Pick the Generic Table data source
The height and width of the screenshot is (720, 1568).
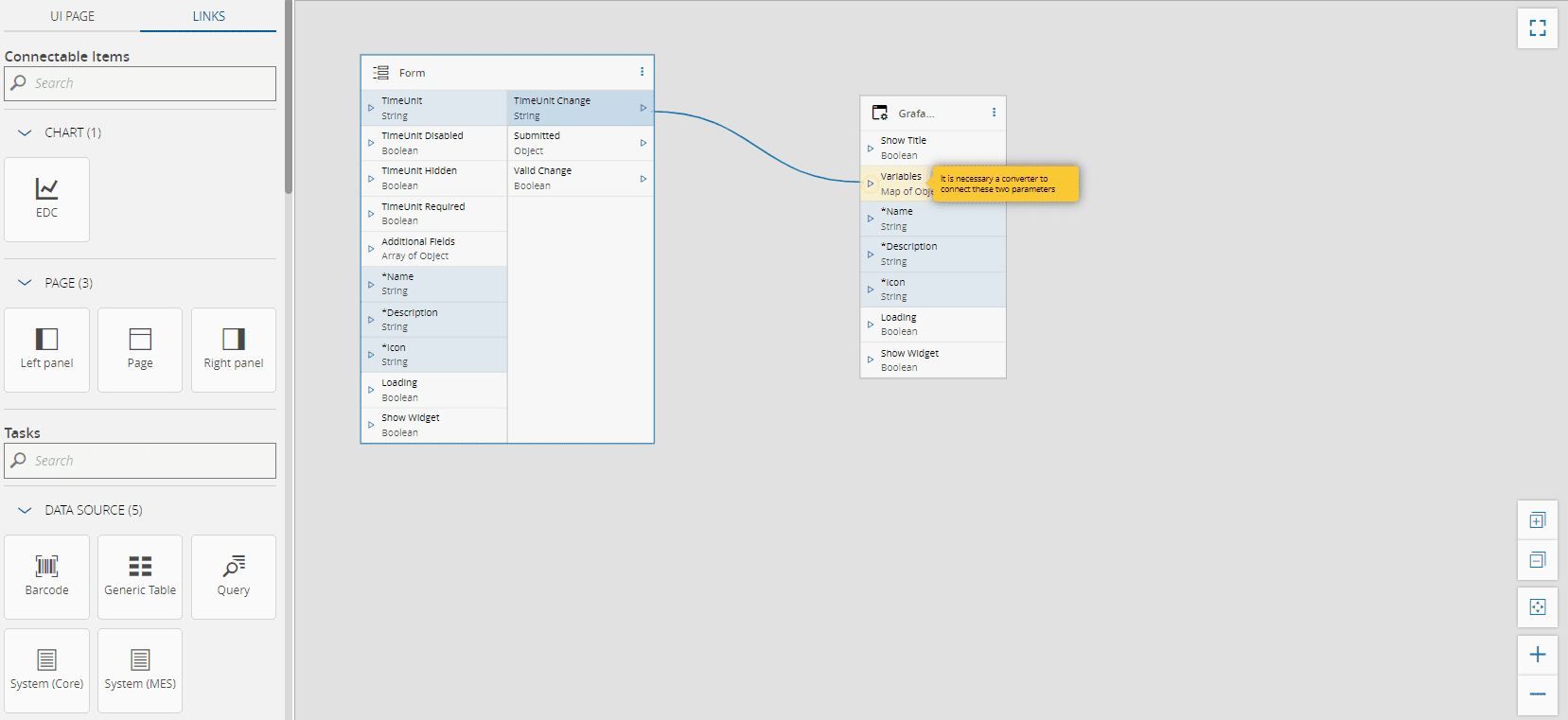pyautogui.click(x=140, y=576)
